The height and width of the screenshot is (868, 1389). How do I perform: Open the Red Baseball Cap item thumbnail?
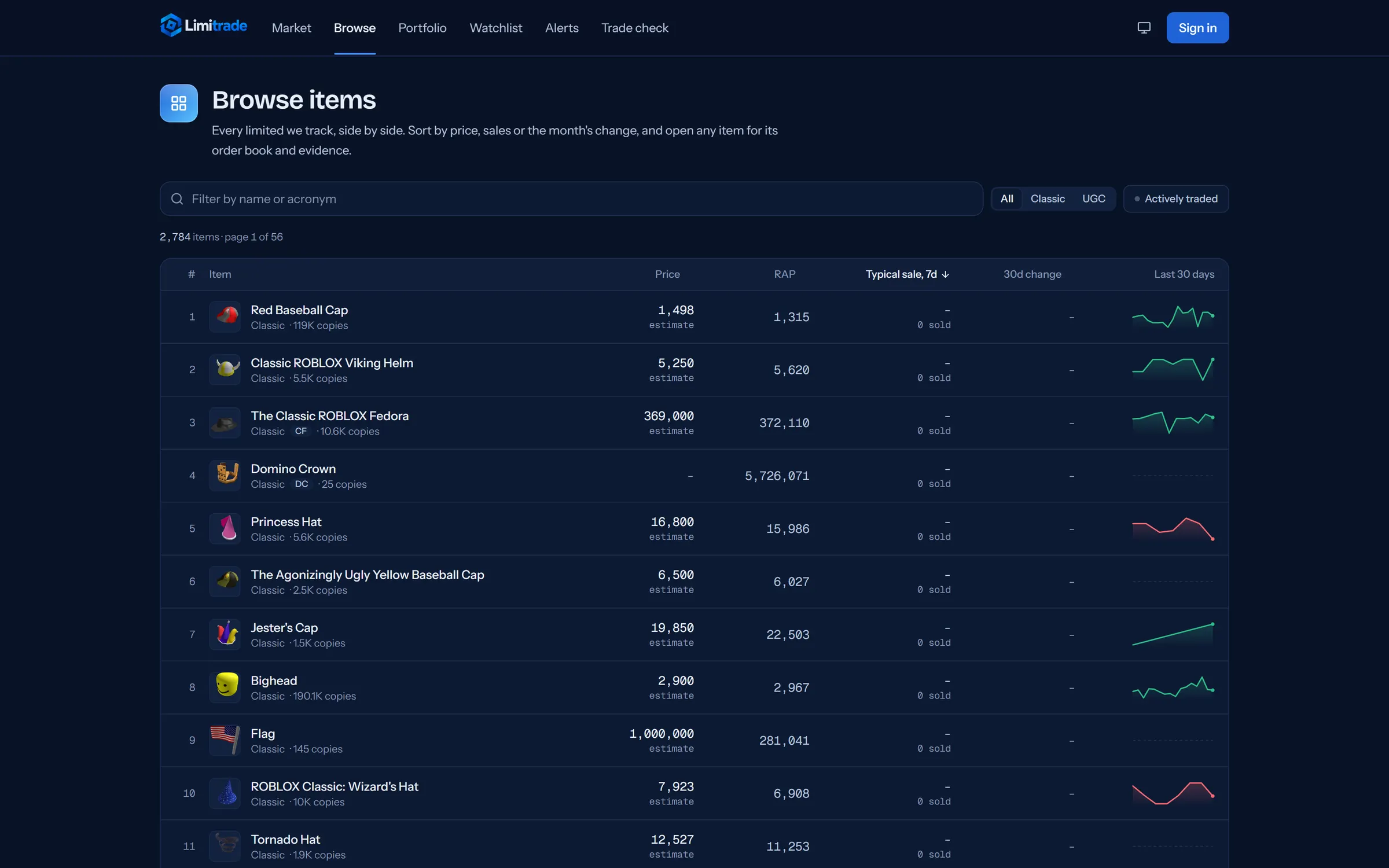(x=225, y=317)
